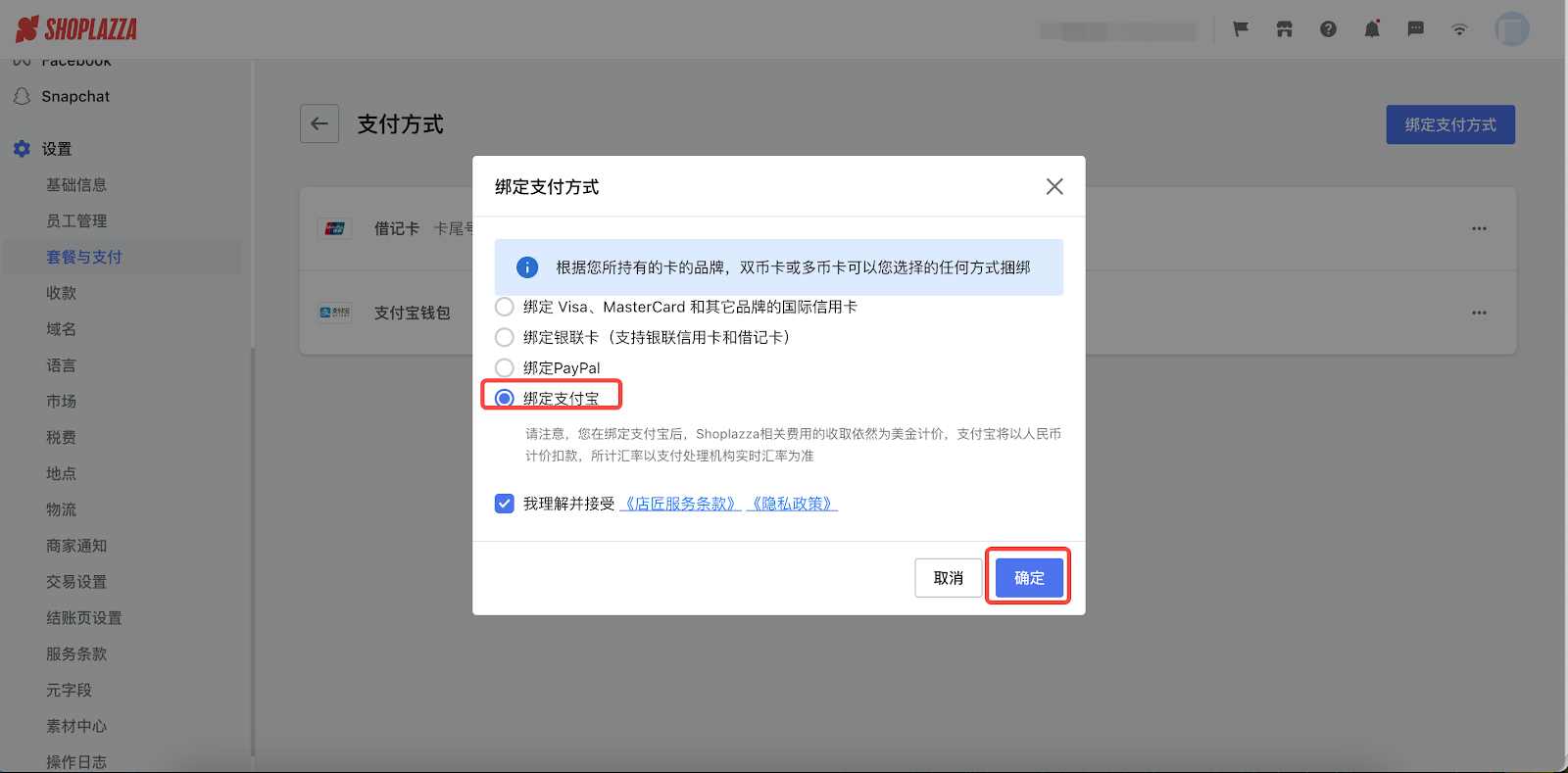Click the 设置 sidebar section label
This screenshot has width=1568, height=773.
coord(57,149)
